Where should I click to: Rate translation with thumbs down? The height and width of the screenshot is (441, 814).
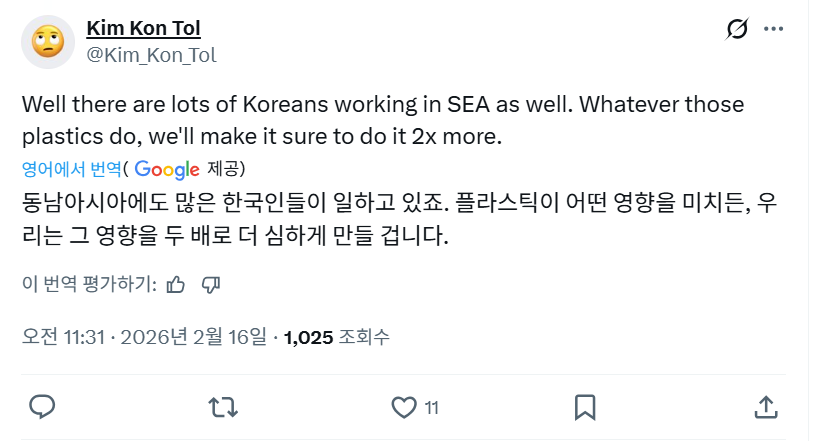(210, 284)
